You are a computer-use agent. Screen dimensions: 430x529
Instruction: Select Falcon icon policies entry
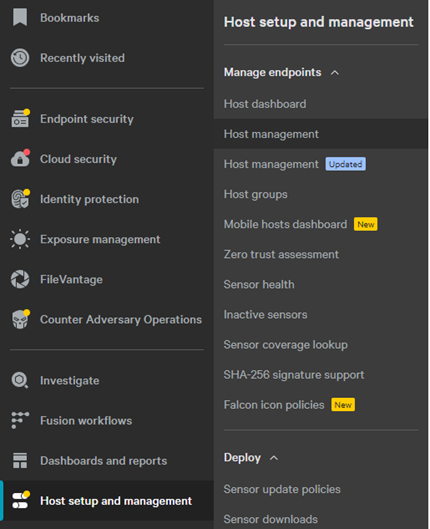click(x=274, y=405)
